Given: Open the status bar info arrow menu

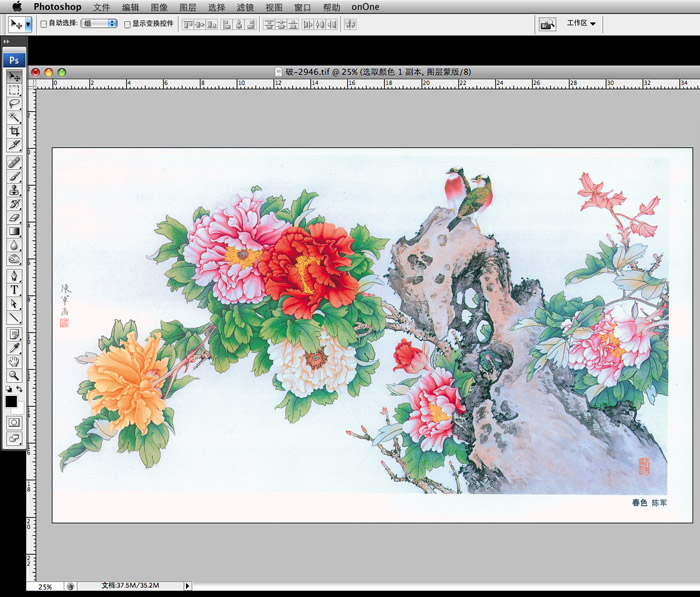Looking at the screenshot, I should pos(188,585).
